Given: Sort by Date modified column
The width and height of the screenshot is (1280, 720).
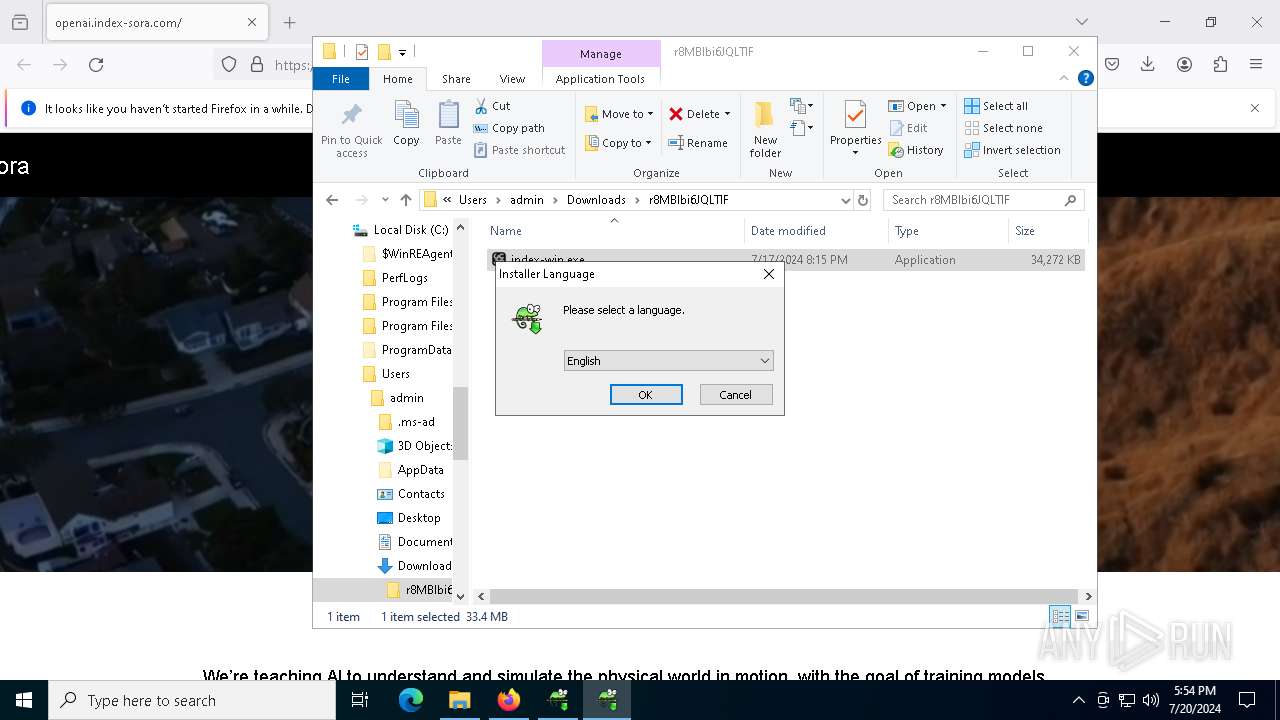Looking at the screenshot, I should tap(816, 231).
